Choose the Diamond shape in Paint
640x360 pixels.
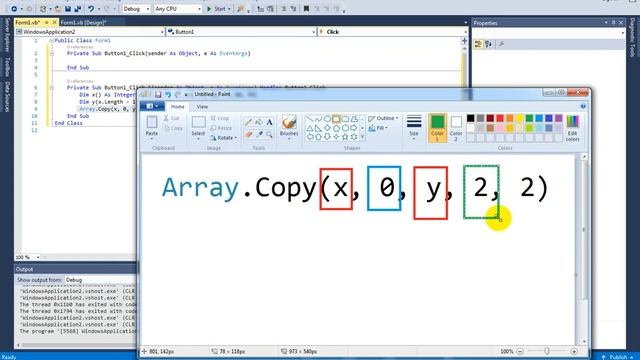(x=327, y=128)
